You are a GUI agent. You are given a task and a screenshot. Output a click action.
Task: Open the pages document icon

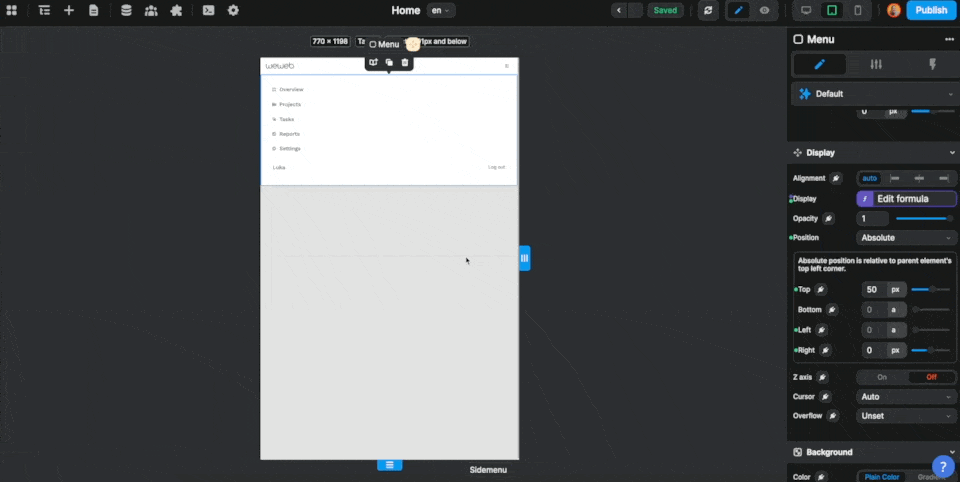click(94, 10)
